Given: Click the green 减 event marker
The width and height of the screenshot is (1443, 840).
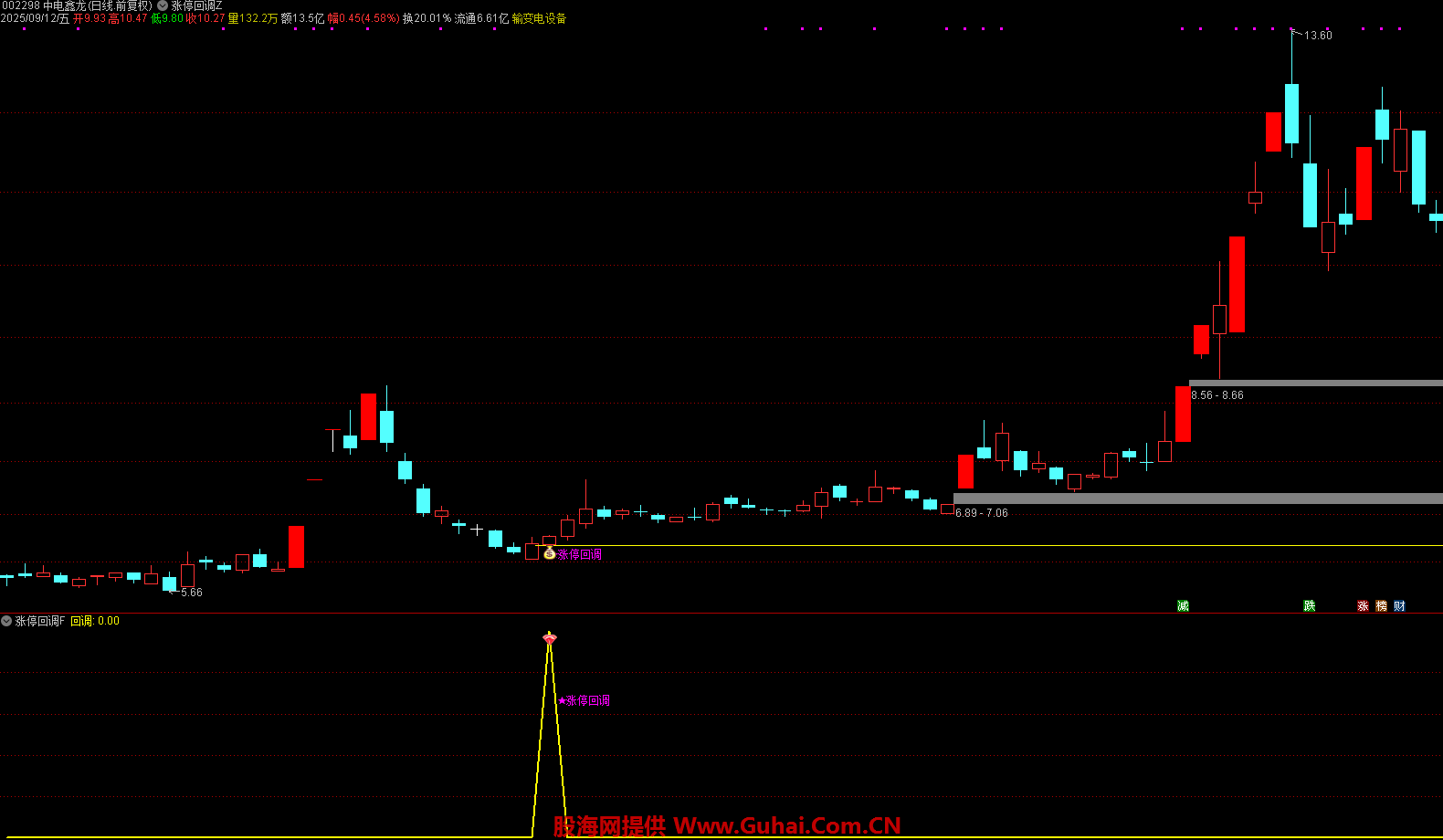Looking at the screenshot, I should pyautogui.click(x=1183, y=605).
